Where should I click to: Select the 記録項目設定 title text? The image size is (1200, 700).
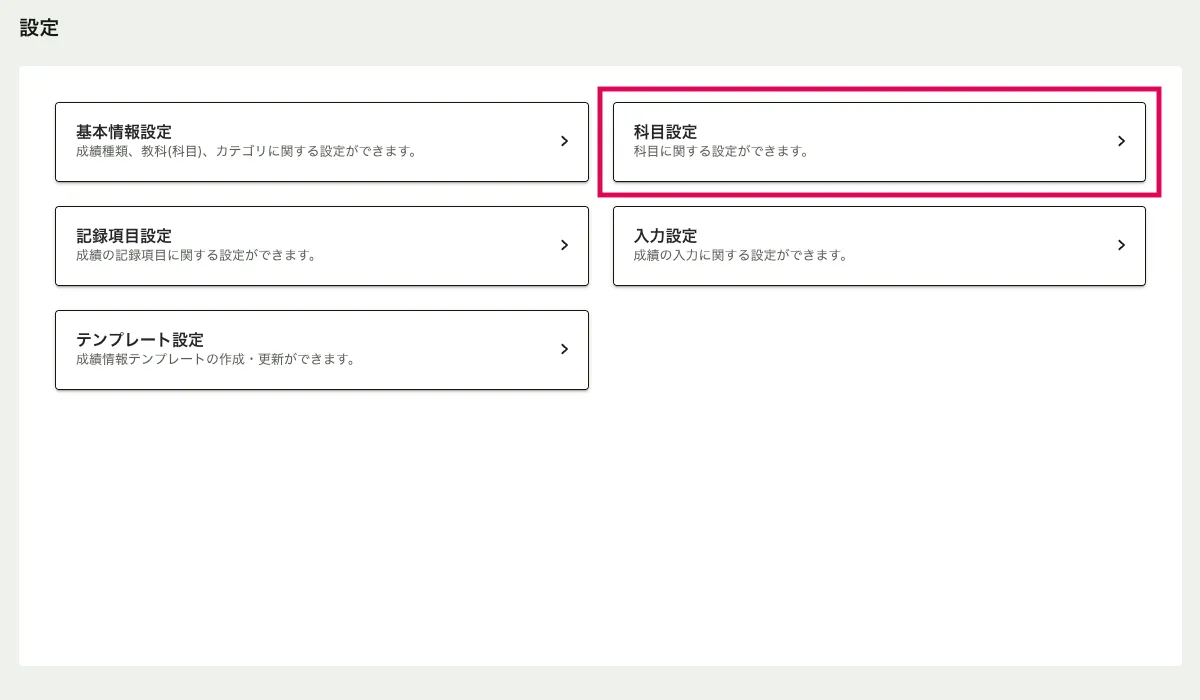point(124,236)
